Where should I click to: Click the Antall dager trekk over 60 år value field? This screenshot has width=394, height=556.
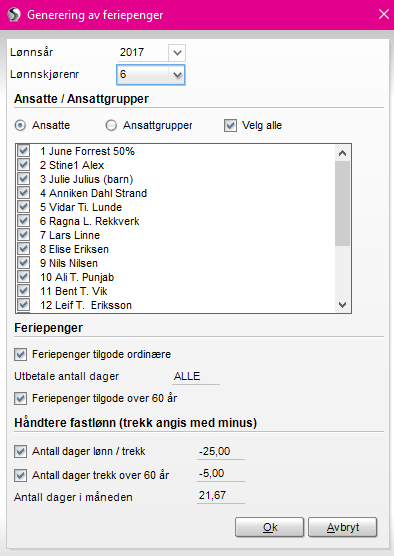pyautogui.click(x=221, y=474)
